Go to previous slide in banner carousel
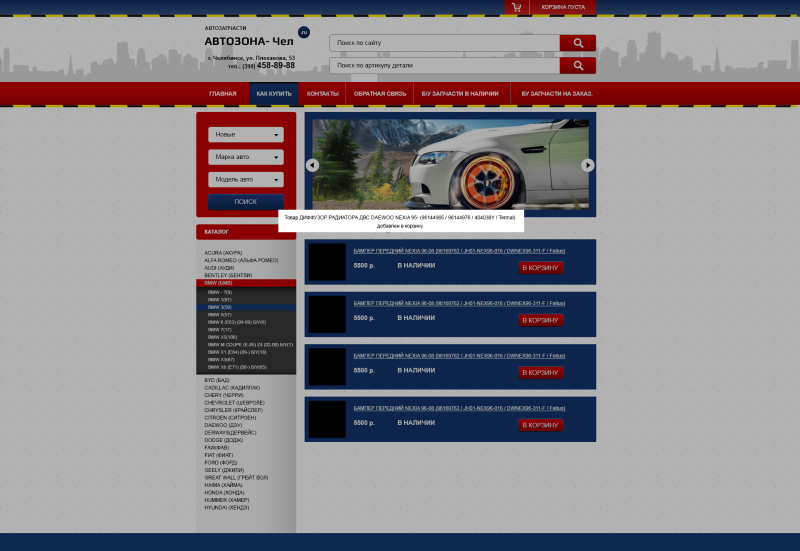 (312, 165)
